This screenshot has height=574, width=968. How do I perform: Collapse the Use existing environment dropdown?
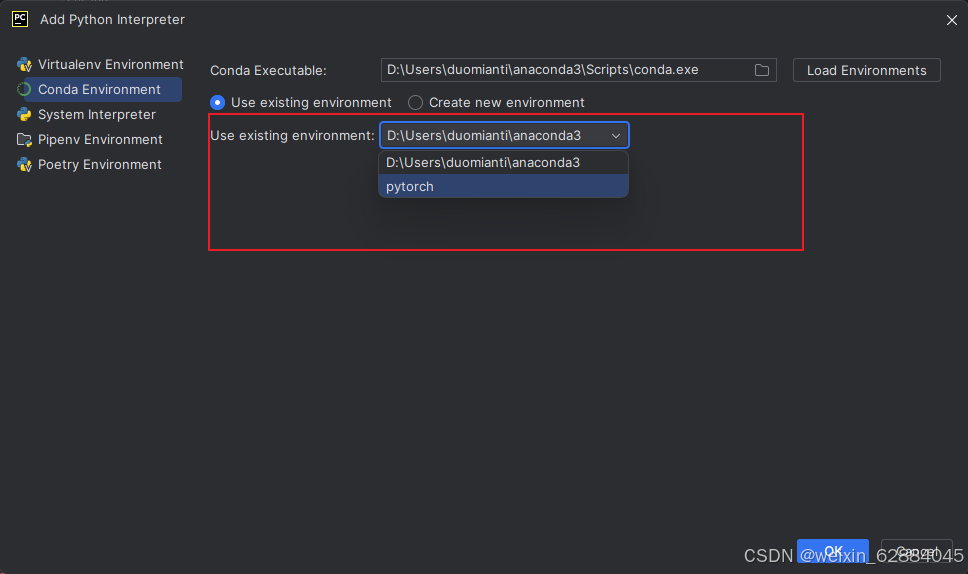pyautogui.click(x=615, y=136)
